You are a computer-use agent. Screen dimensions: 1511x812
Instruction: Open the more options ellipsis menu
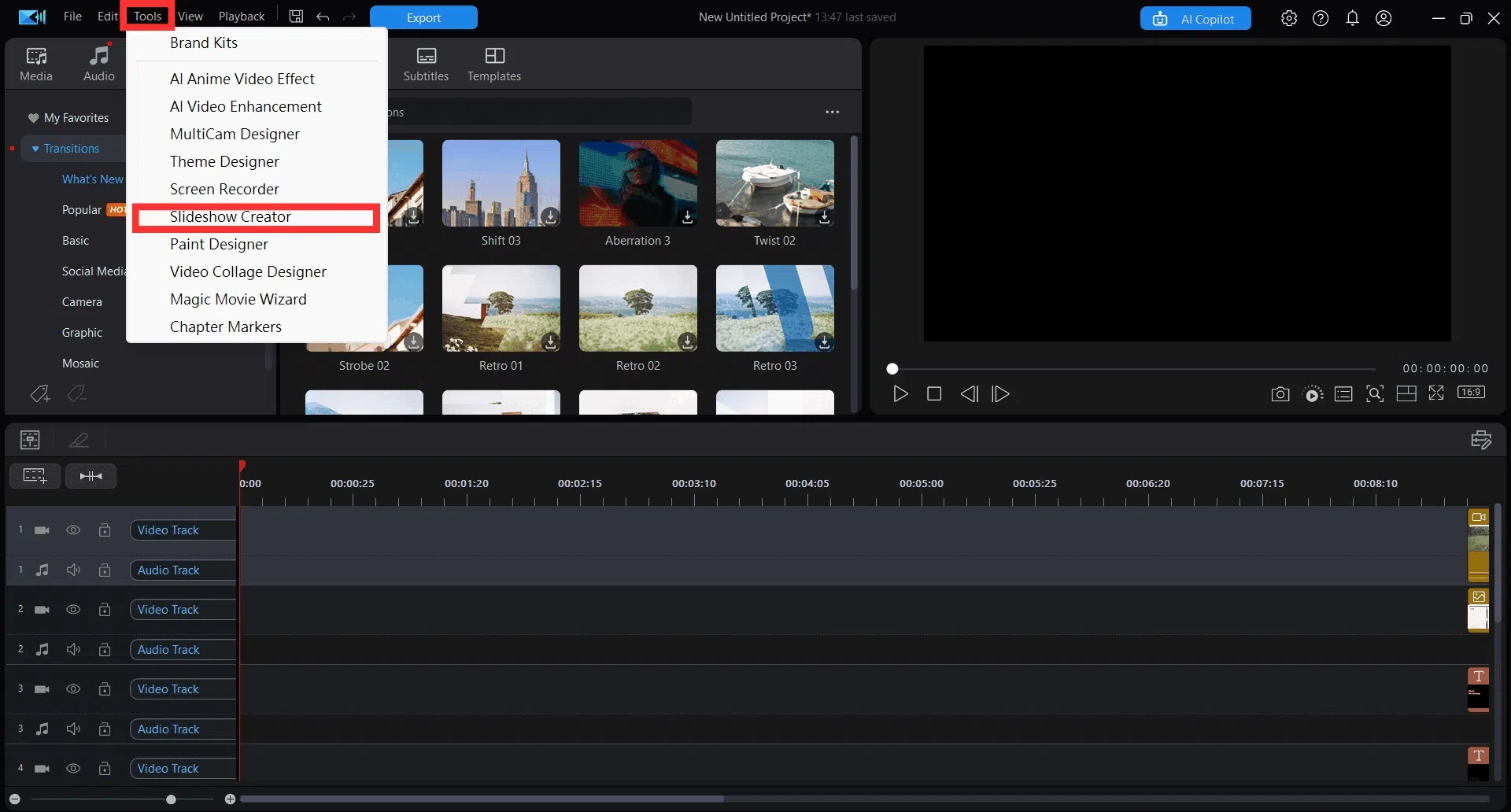(833, 112)
